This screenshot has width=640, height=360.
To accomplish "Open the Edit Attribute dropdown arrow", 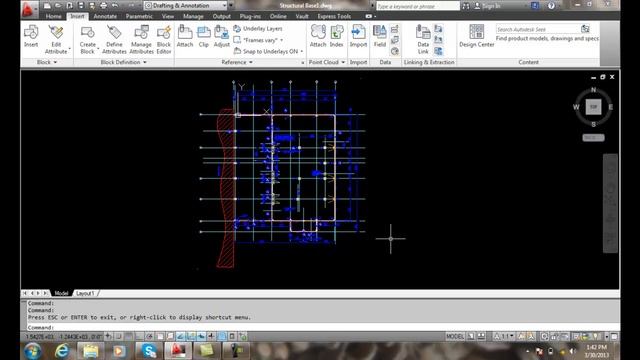I will [70, 49].
